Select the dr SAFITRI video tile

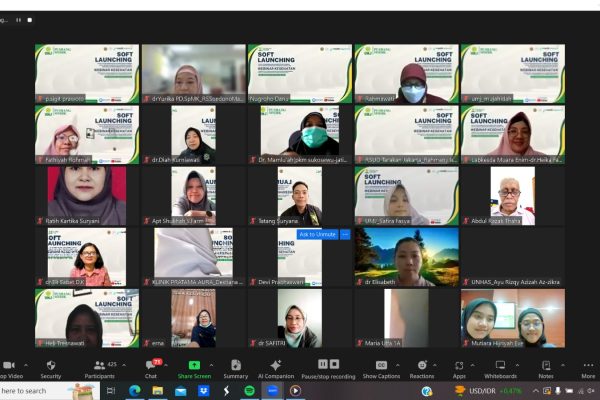click(x=300, y=318)
